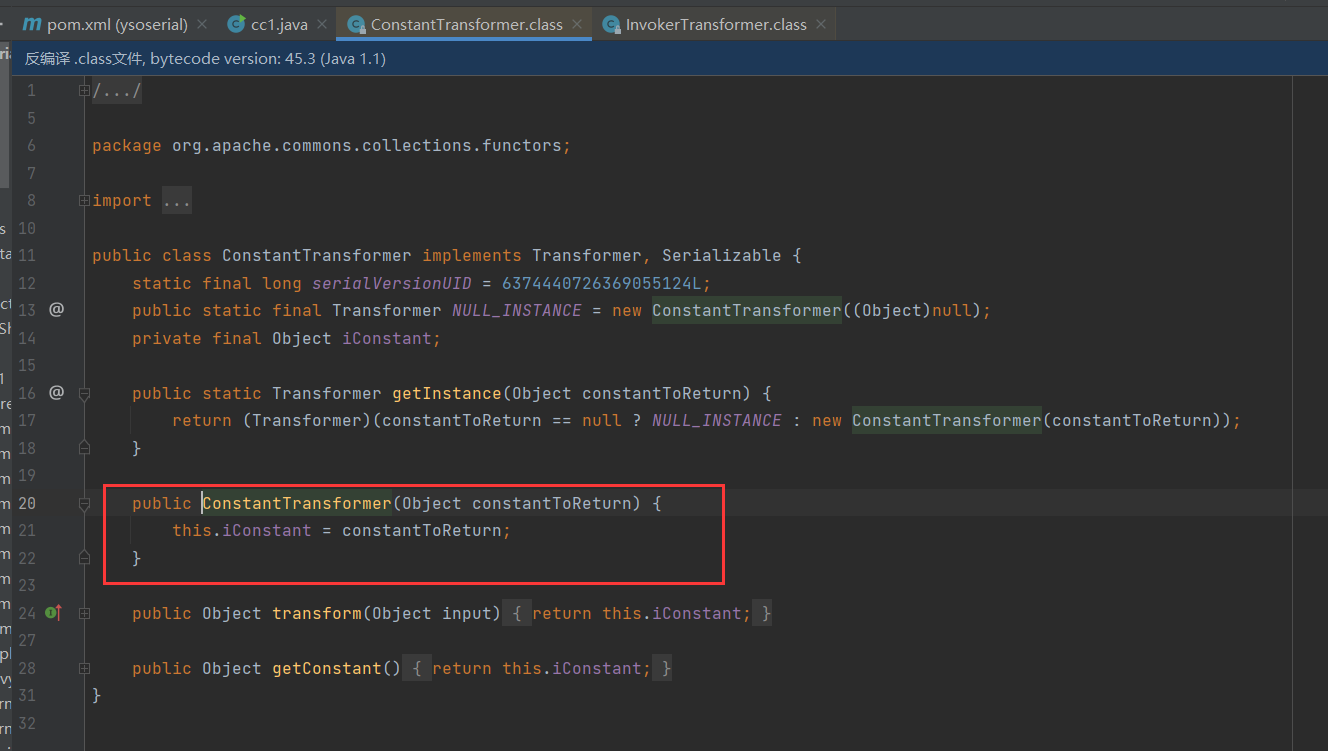1328x751 pixels.
Task: Click the @ gutter icon on line 16
Action: pos(57,392)
